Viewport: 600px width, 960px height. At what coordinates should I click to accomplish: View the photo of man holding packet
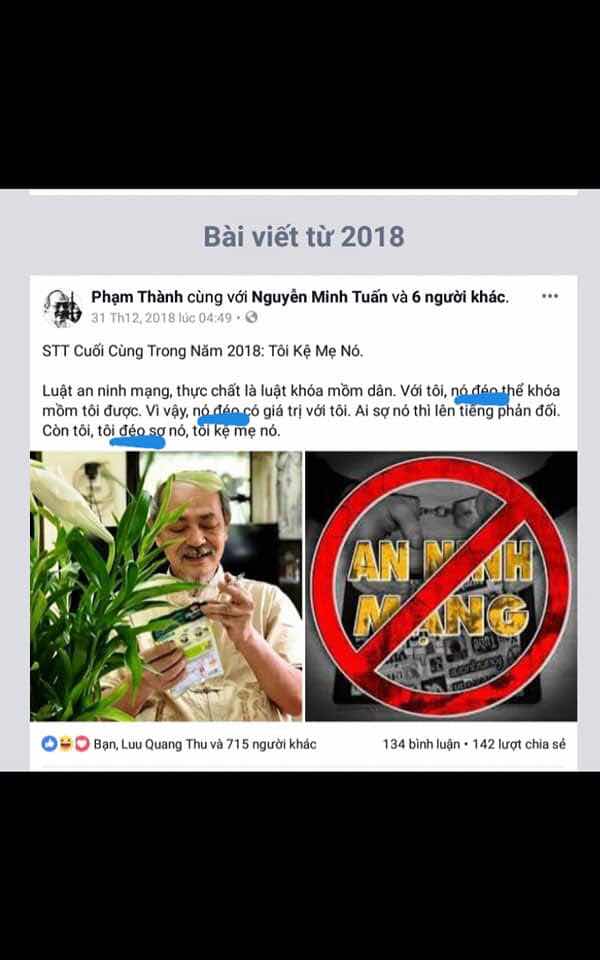[166, 586]
